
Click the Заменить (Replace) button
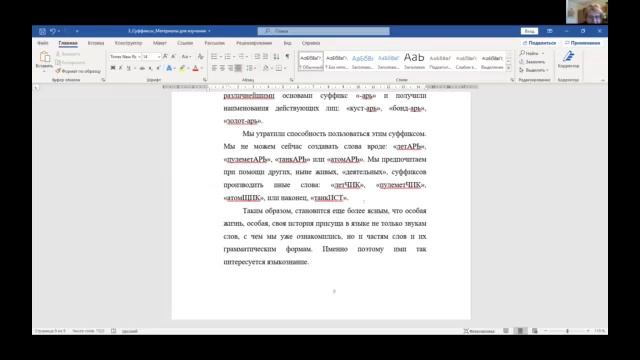pos(532,62)
